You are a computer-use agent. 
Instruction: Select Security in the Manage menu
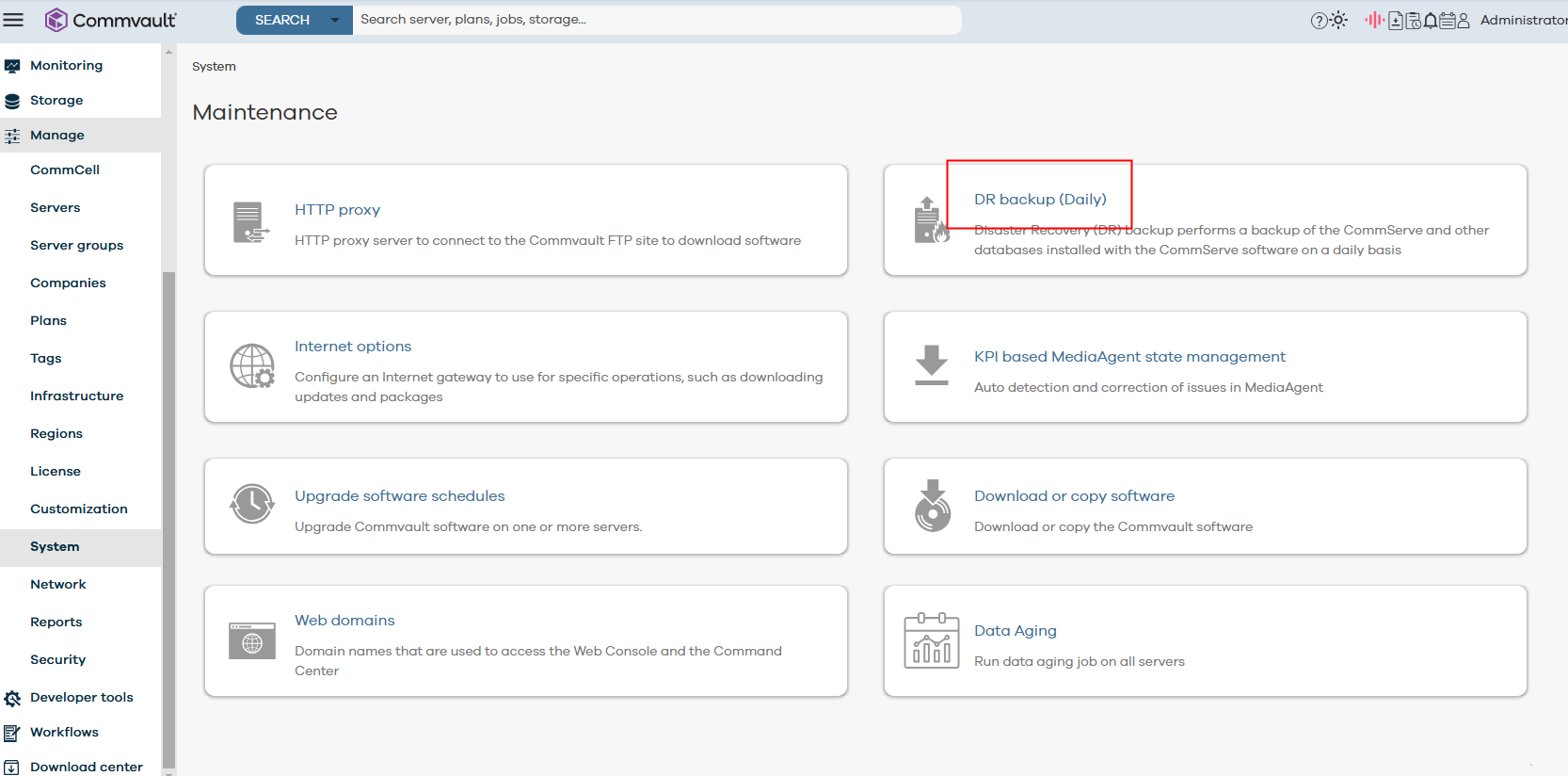(57, 659)
